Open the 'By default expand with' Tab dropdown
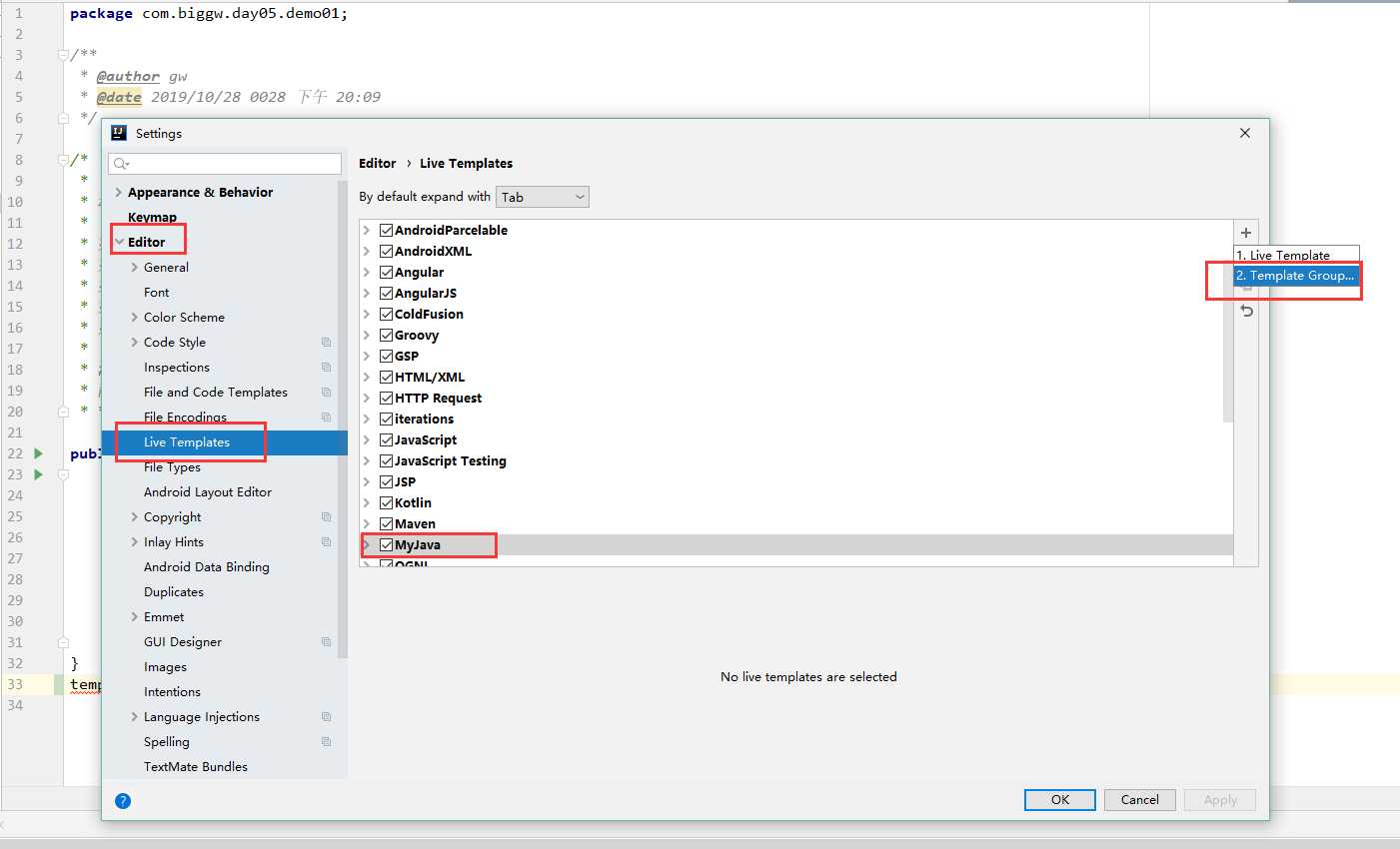 (x=543, y=197)
